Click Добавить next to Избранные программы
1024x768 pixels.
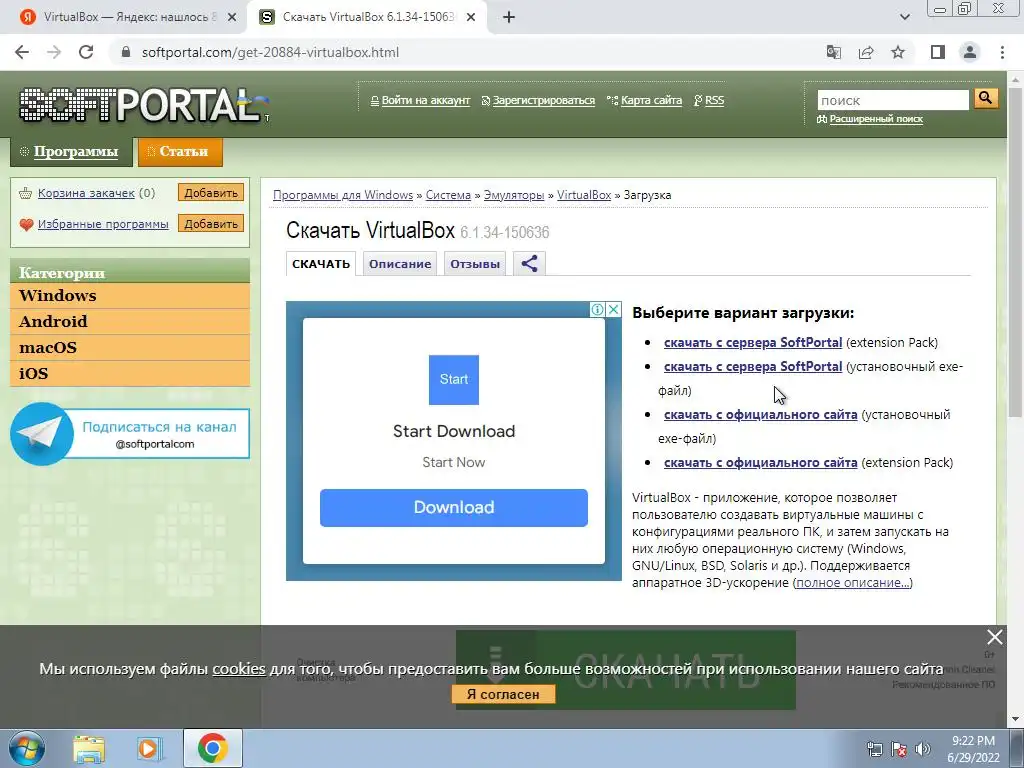[x=210, y=223]
